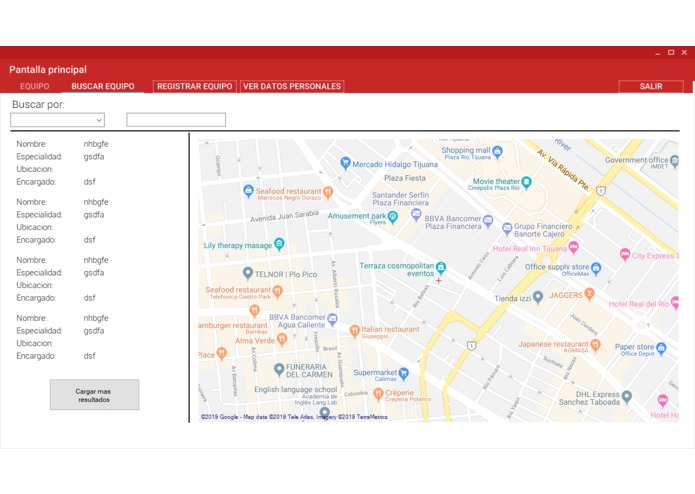Click Alma Verde restaurant pin
The height and width of the screenshot is (494, 695).
pyautogui.click(x=282, y=339)
